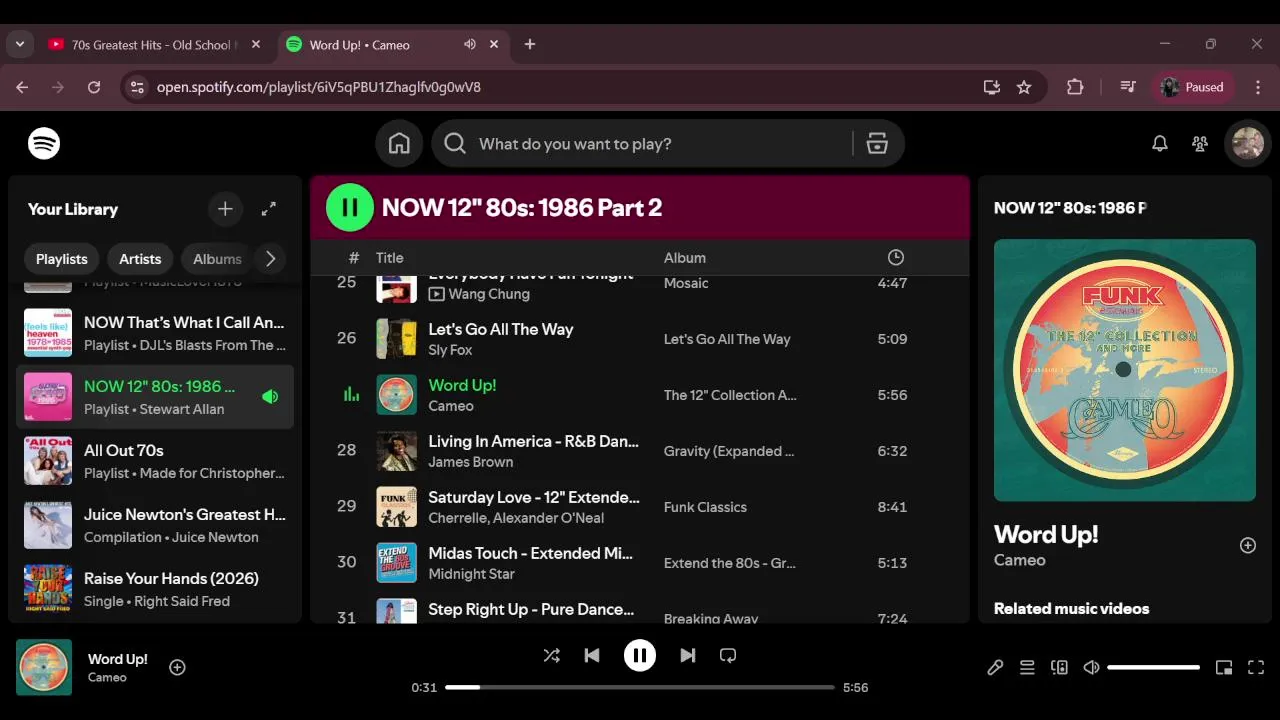Viewport: 1280px width, 720px height.
Task: Select Midas Touch Extended Mix track
Action: tap(640, 563)
